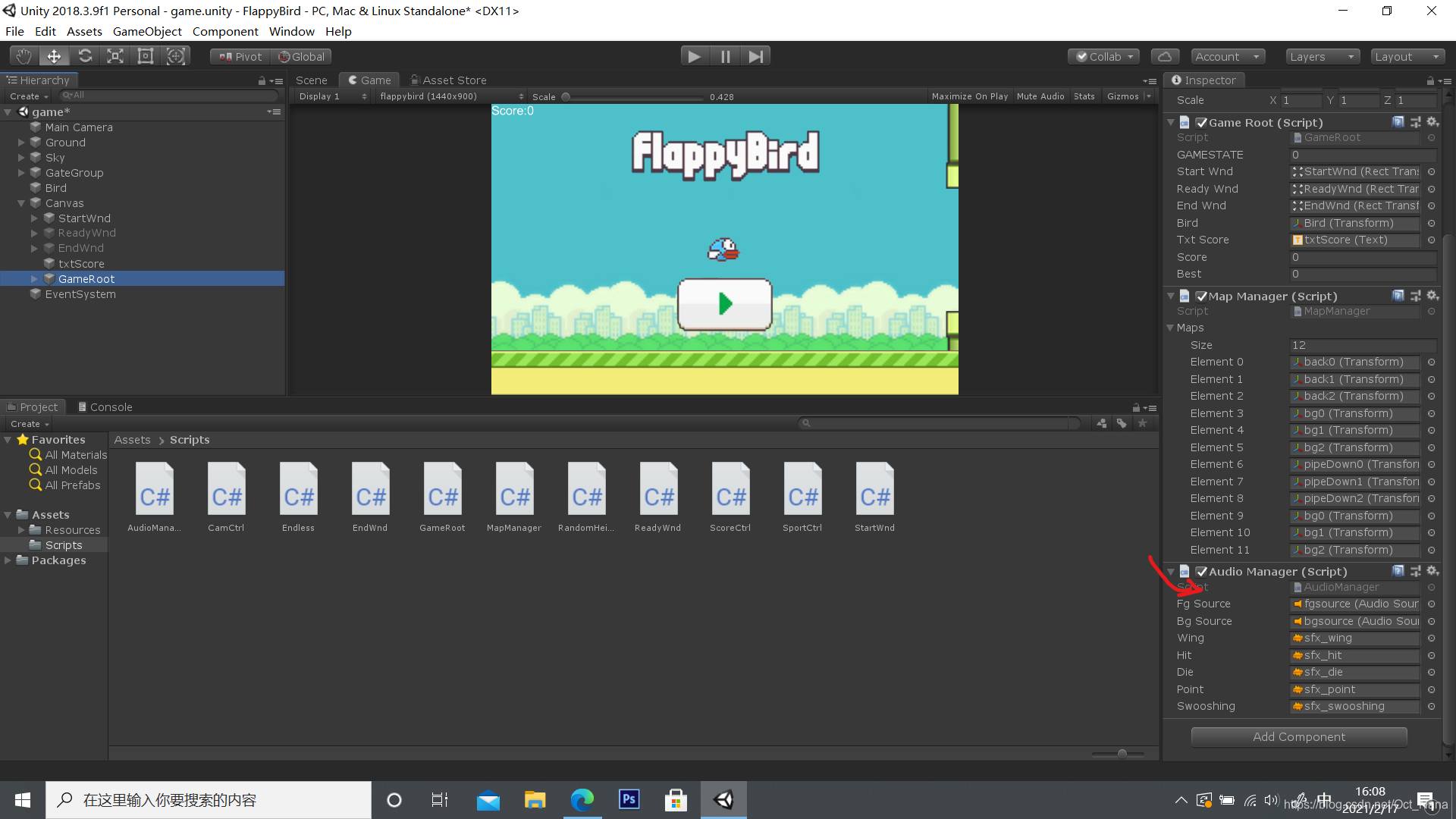Select the RandomHeight script asset
Image resolution: width=1456 pixels, height=819 pixels.
[x=587, y=497]
